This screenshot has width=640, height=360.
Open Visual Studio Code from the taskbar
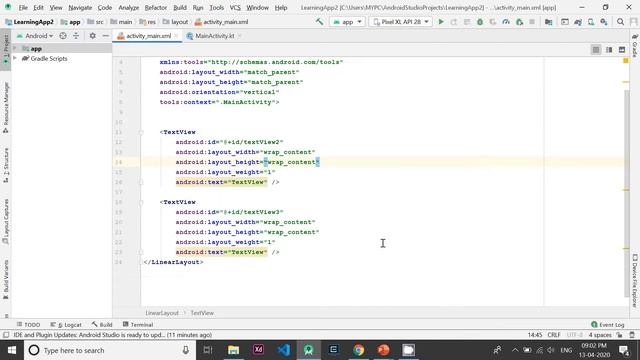(x=284, y=350)
